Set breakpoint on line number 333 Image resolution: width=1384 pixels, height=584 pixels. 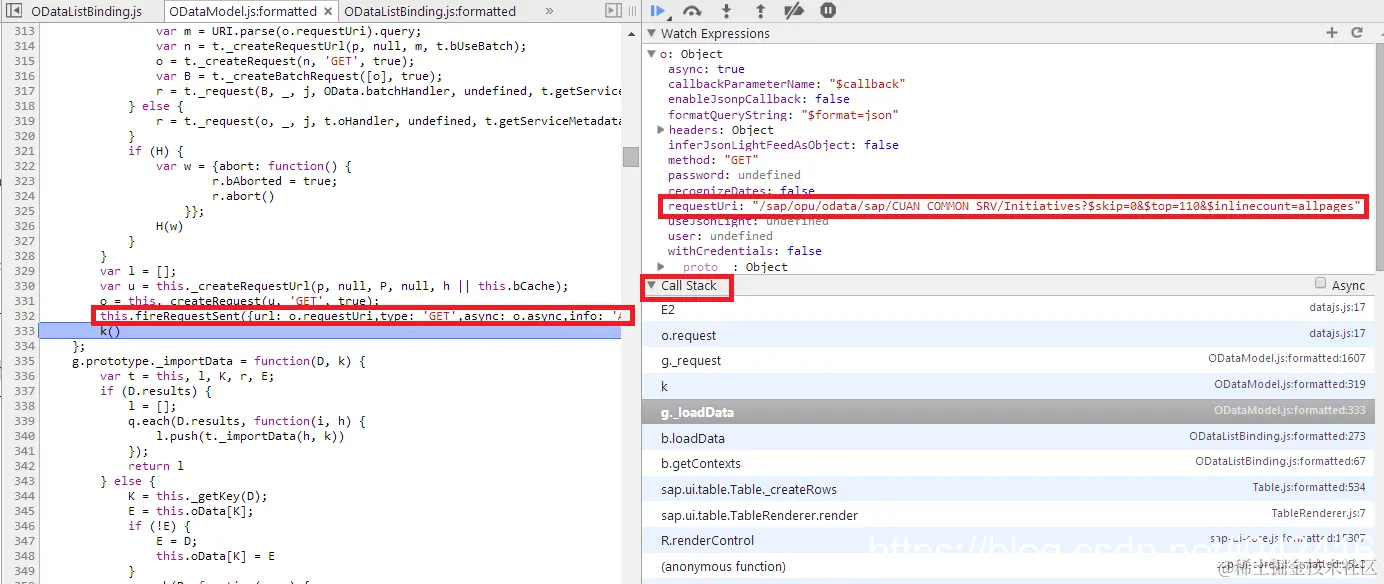coord(24,331)
